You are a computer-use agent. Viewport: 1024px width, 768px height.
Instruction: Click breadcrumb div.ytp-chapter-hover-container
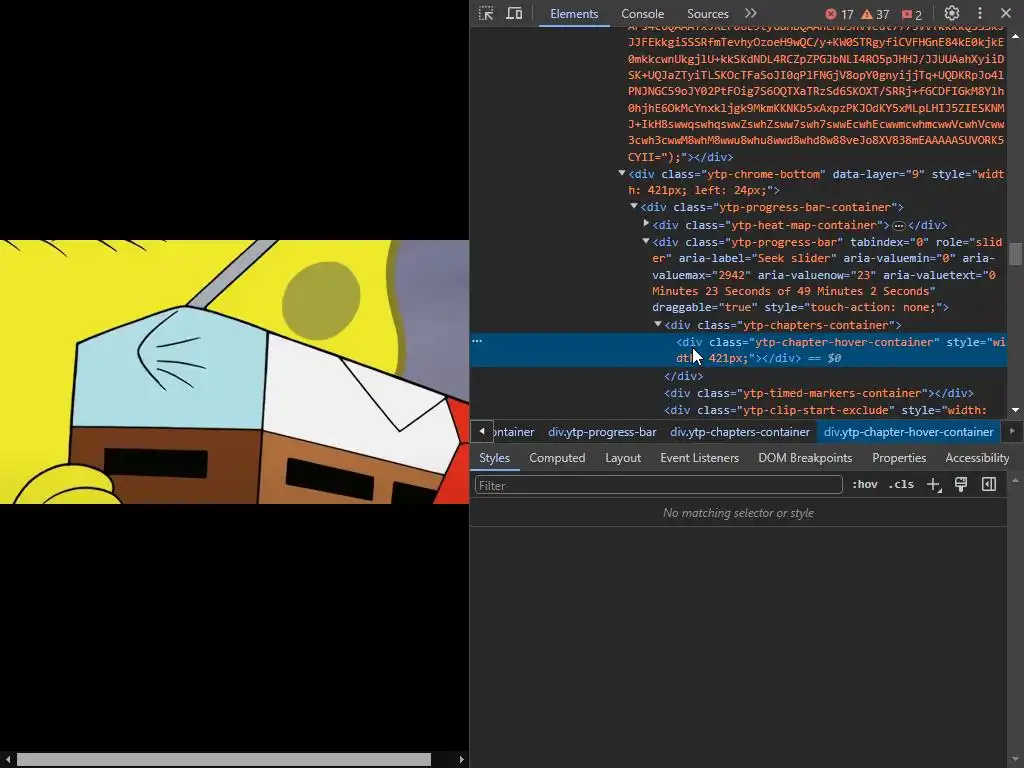908,432
